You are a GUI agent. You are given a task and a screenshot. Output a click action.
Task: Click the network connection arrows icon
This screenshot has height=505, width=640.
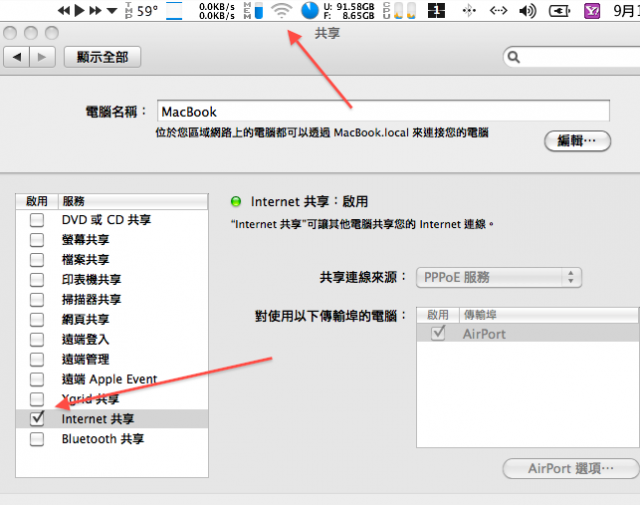pyautogui.click(x=498, y=11)
